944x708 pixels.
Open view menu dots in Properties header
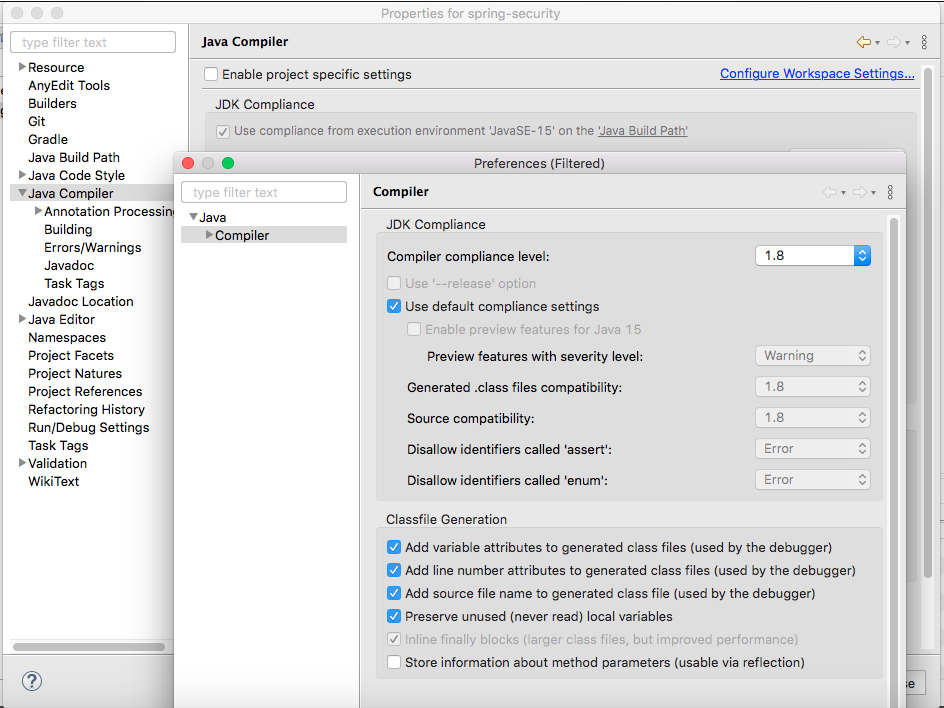pyautogui.click(x=925, y=42)
